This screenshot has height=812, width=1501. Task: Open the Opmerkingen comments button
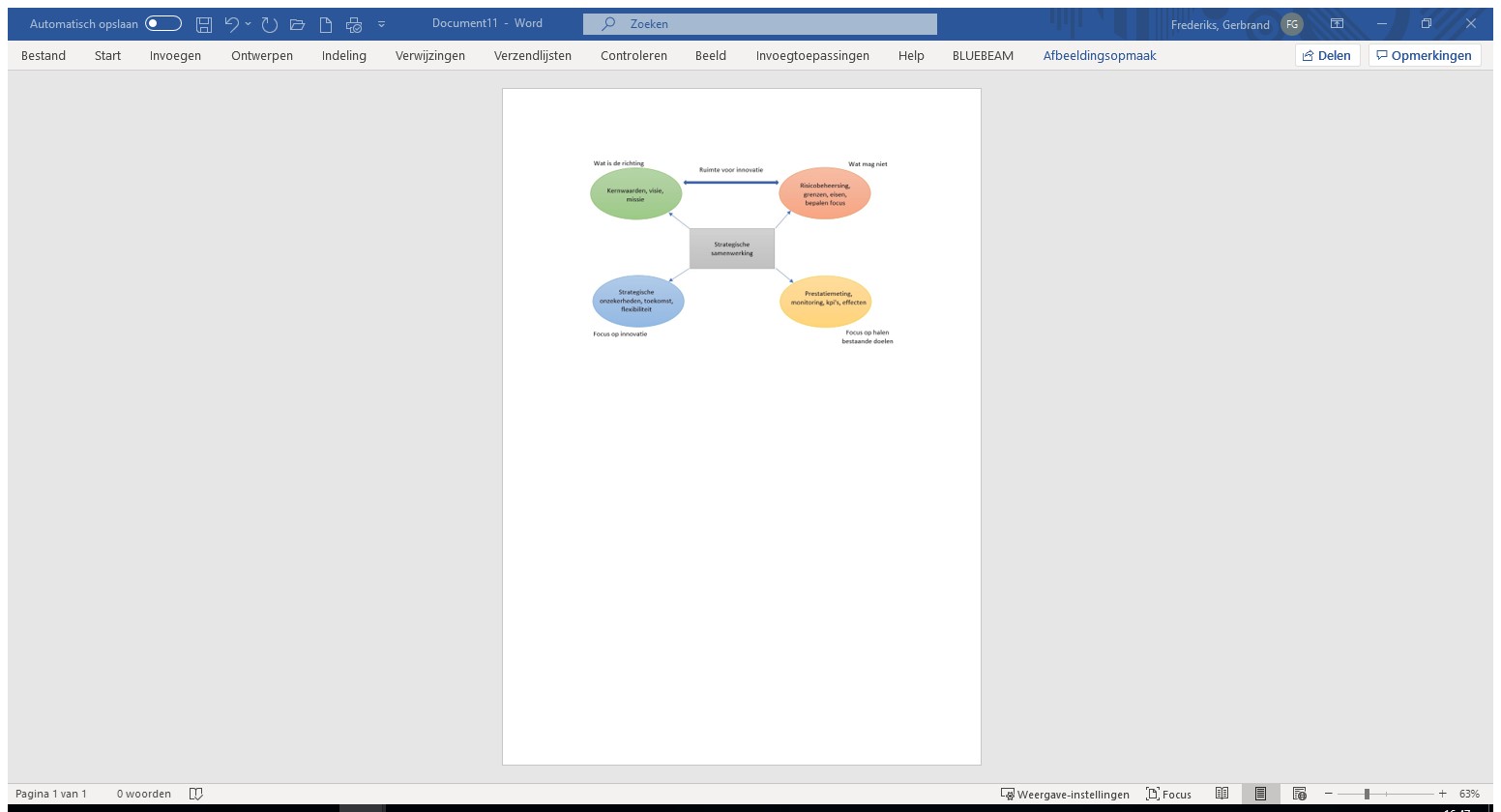coord(1424,56)
